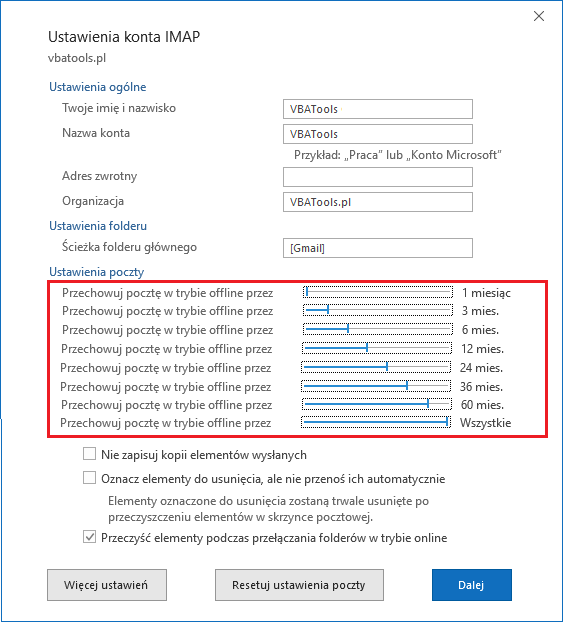
Task: Click the offline mail slider showing 60 mies.
Action: [x=377, y=404]
